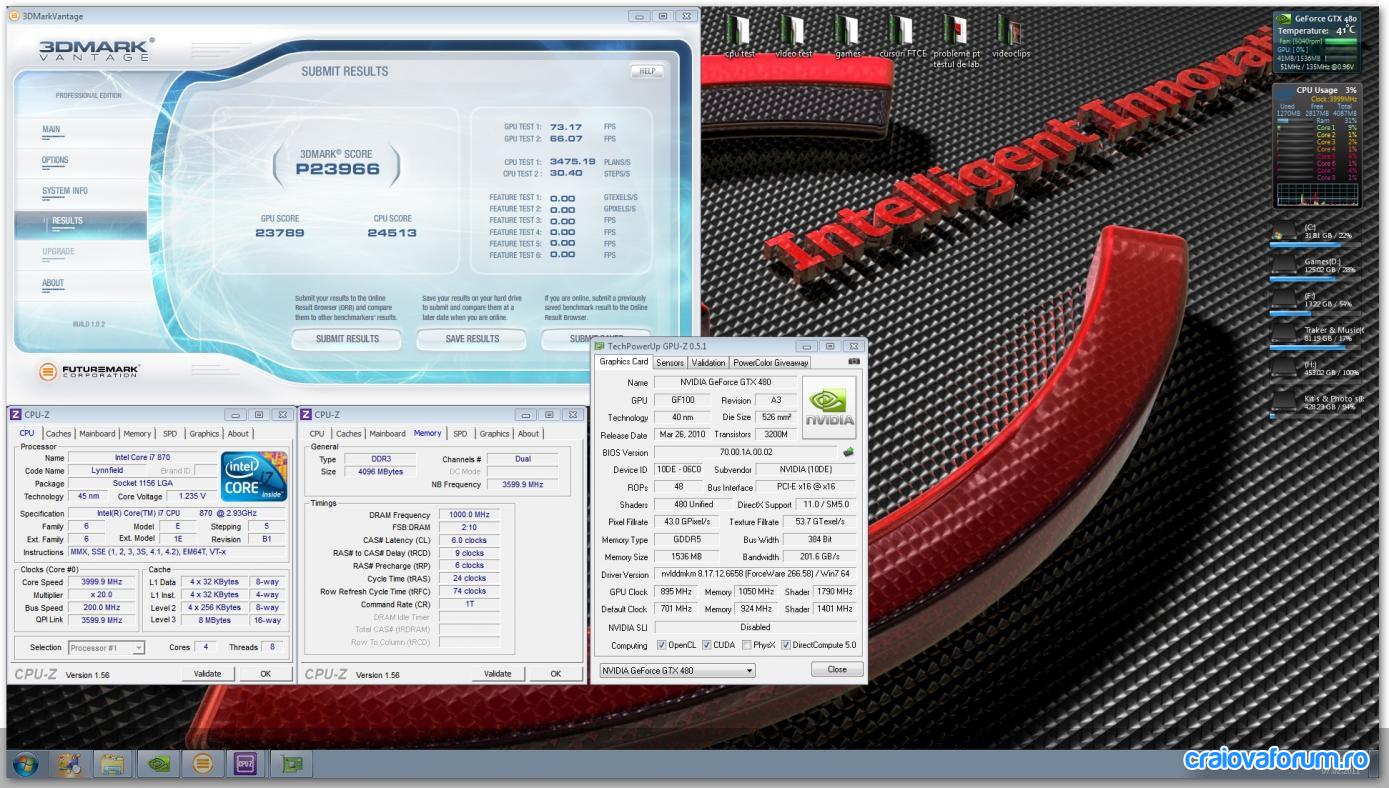Click OK in the left CPU-Z window

click(266, 674)
